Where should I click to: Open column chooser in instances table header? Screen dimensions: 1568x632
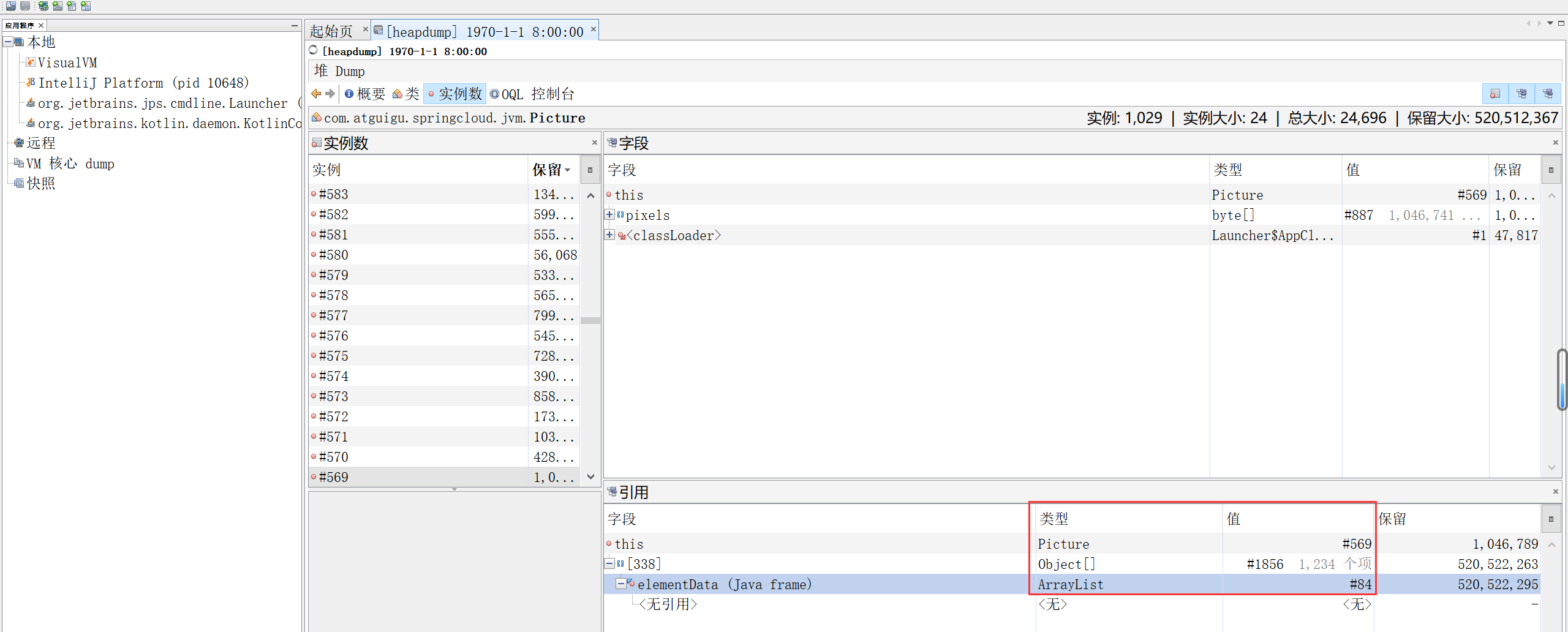click(x=590, y=170)
